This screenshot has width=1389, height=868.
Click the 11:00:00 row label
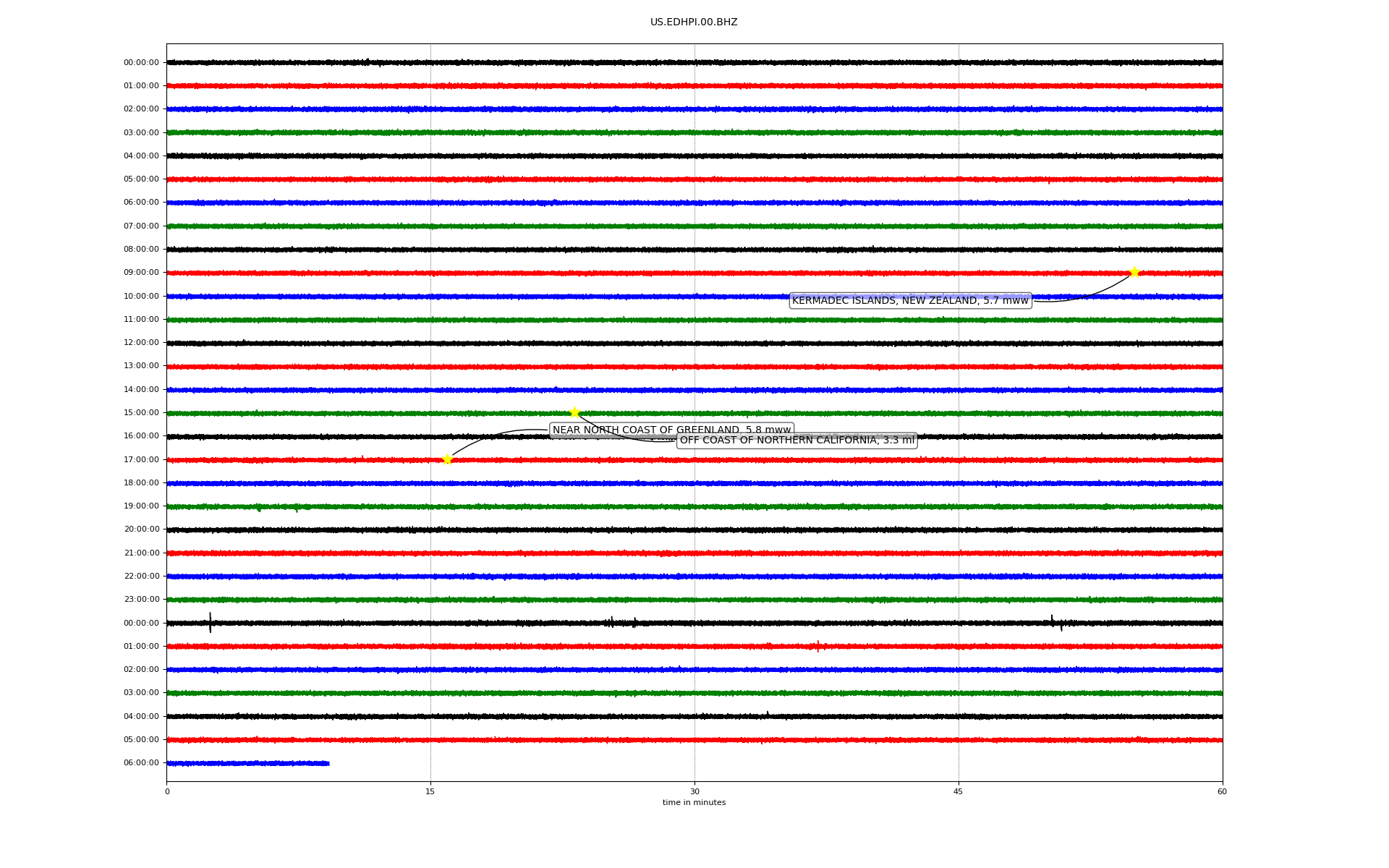(x=141, y=319)
